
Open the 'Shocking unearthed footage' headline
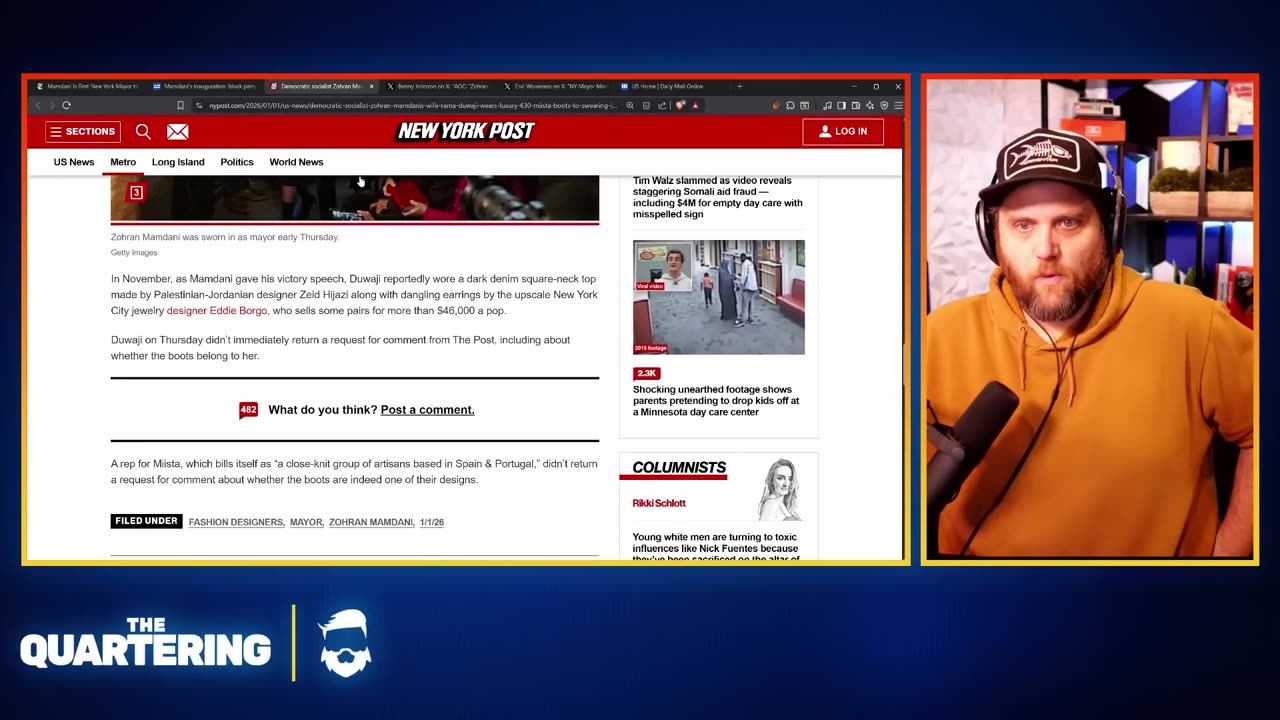coord(716,400)
